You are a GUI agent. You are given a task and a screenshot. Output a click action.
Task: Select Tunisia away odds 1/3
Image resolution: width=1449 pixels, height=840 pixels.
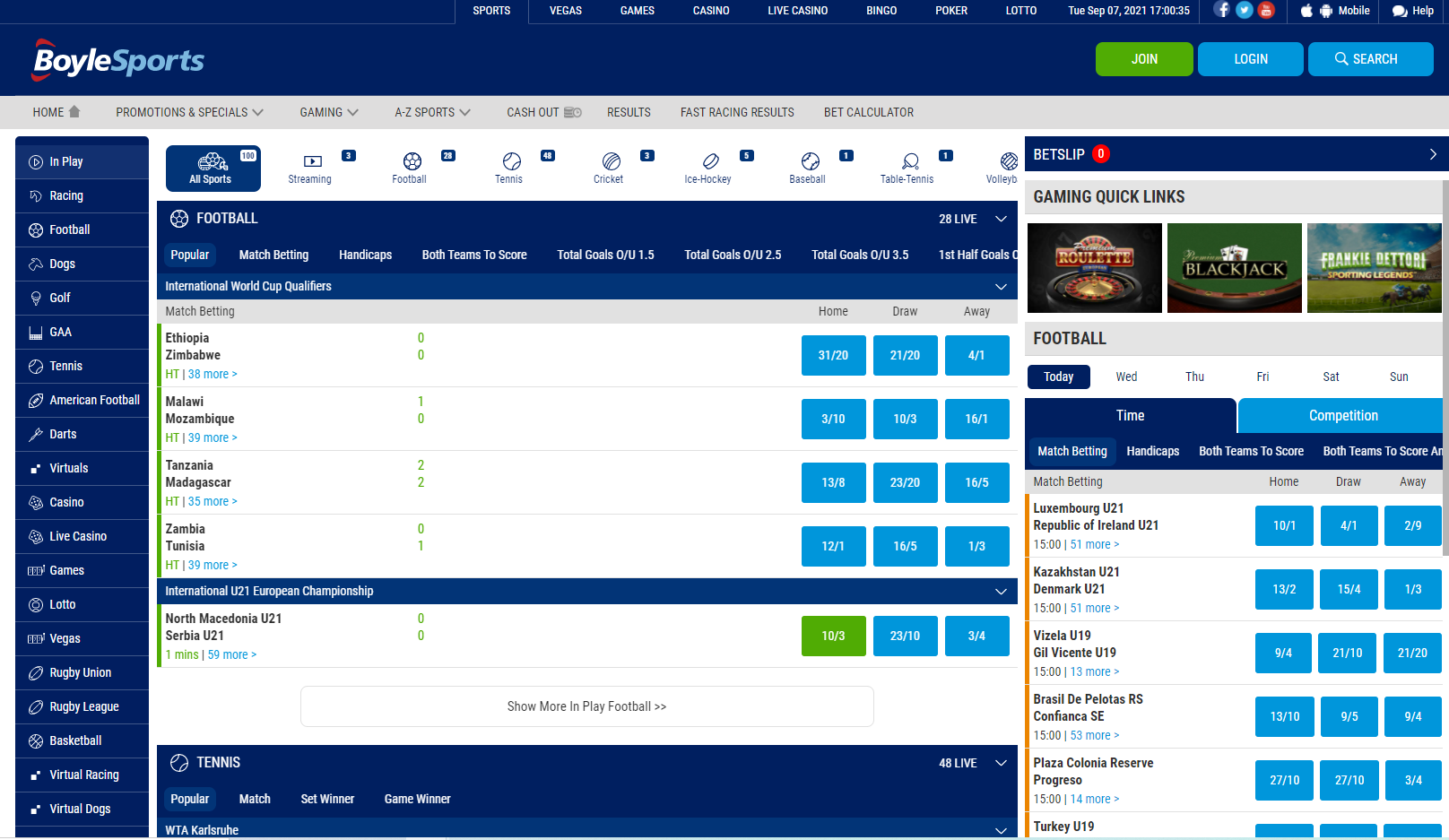(x=977, y=546)
